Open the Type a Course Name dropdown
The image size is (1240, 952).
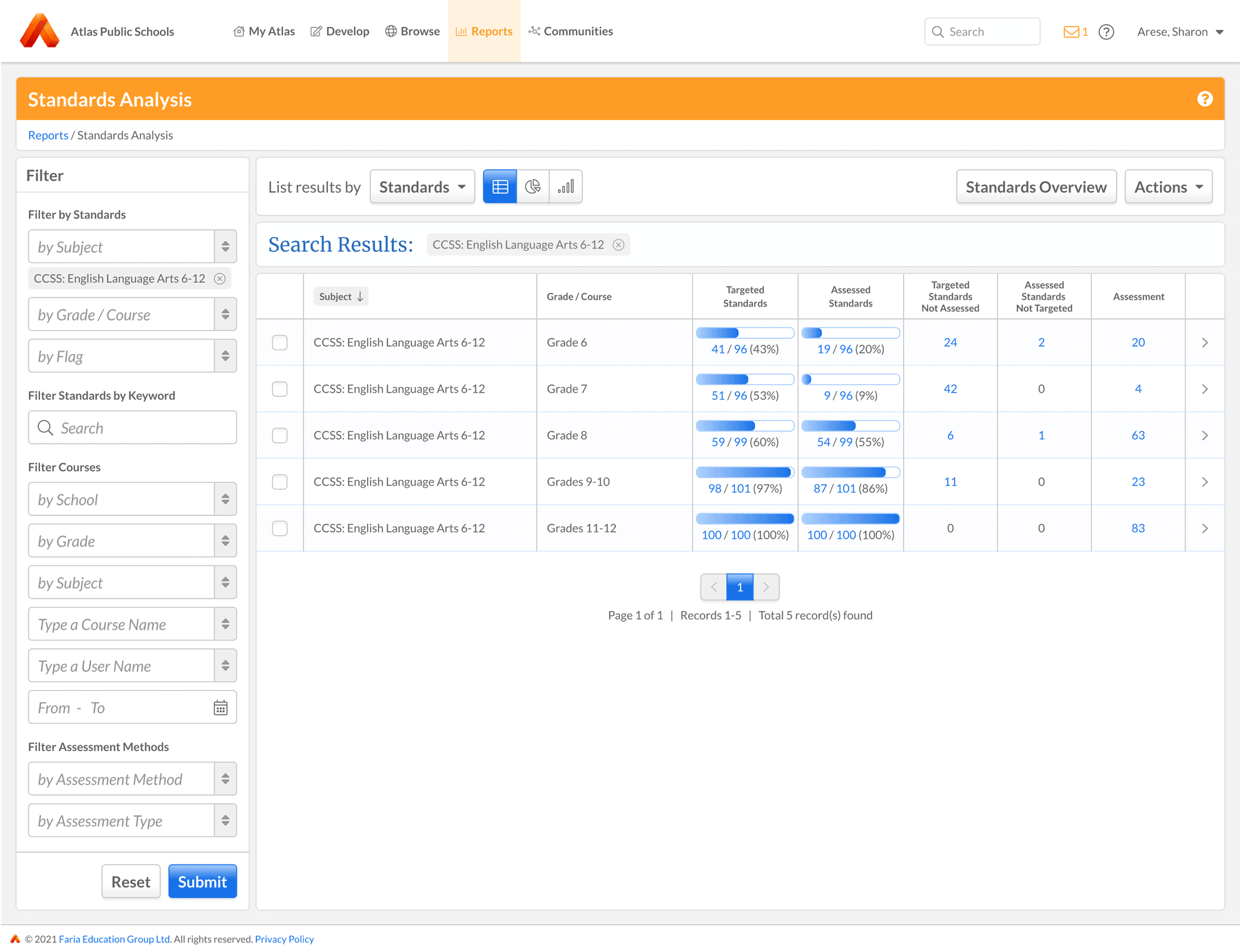[132, 624]
